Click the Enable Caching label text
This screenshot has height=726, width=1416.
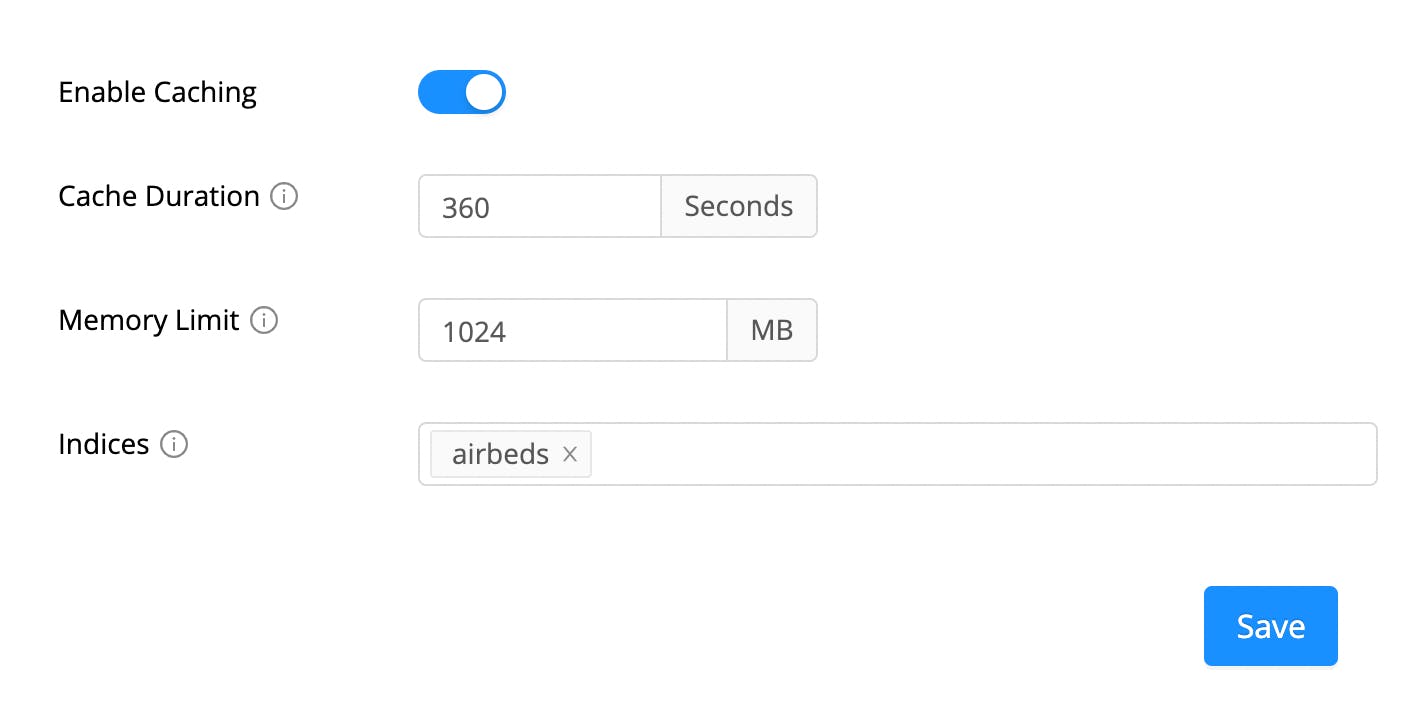pyautogui.click(x=157, y=92)
